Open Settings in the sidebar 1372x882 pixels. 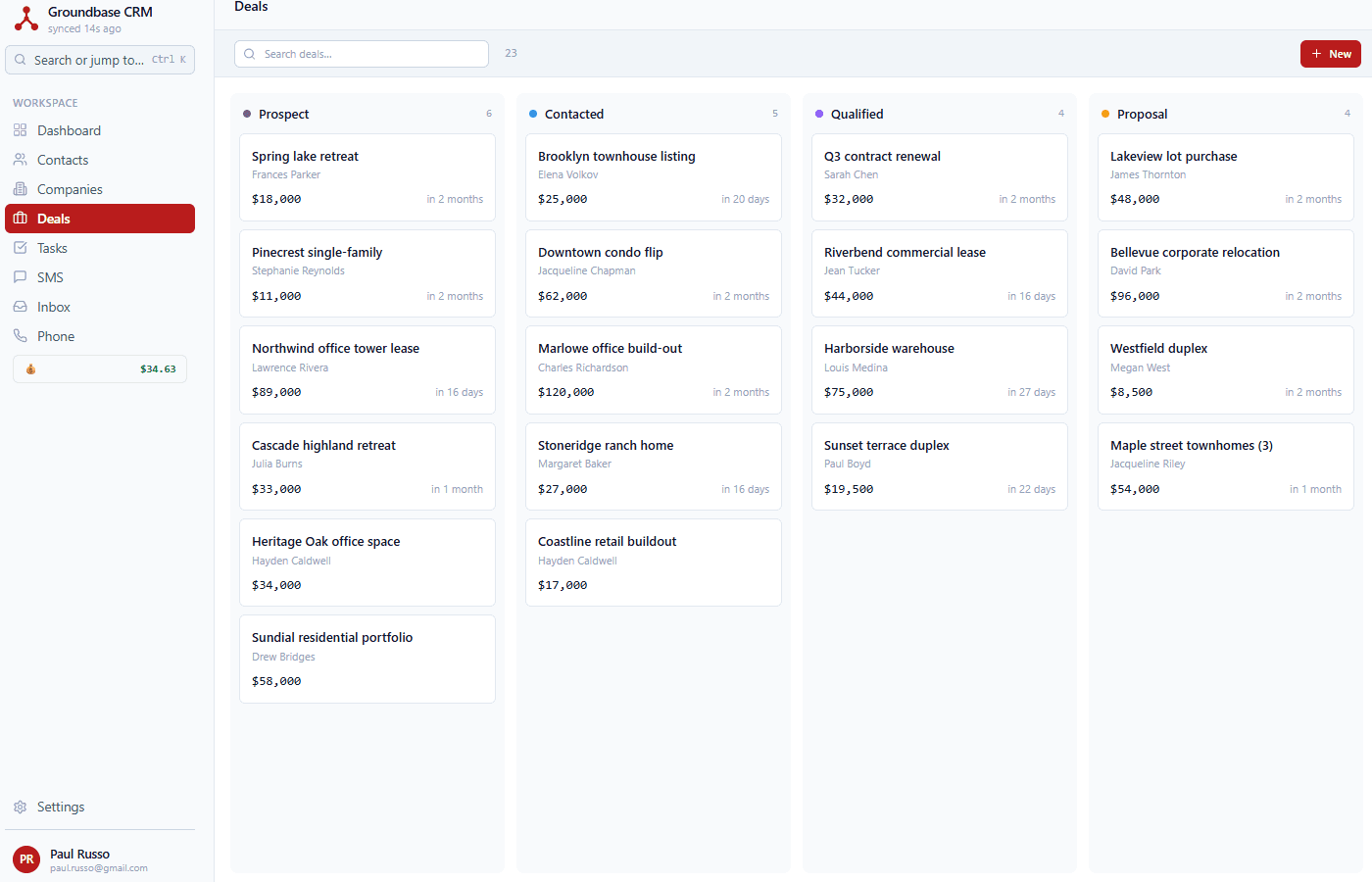coord(100,807)
